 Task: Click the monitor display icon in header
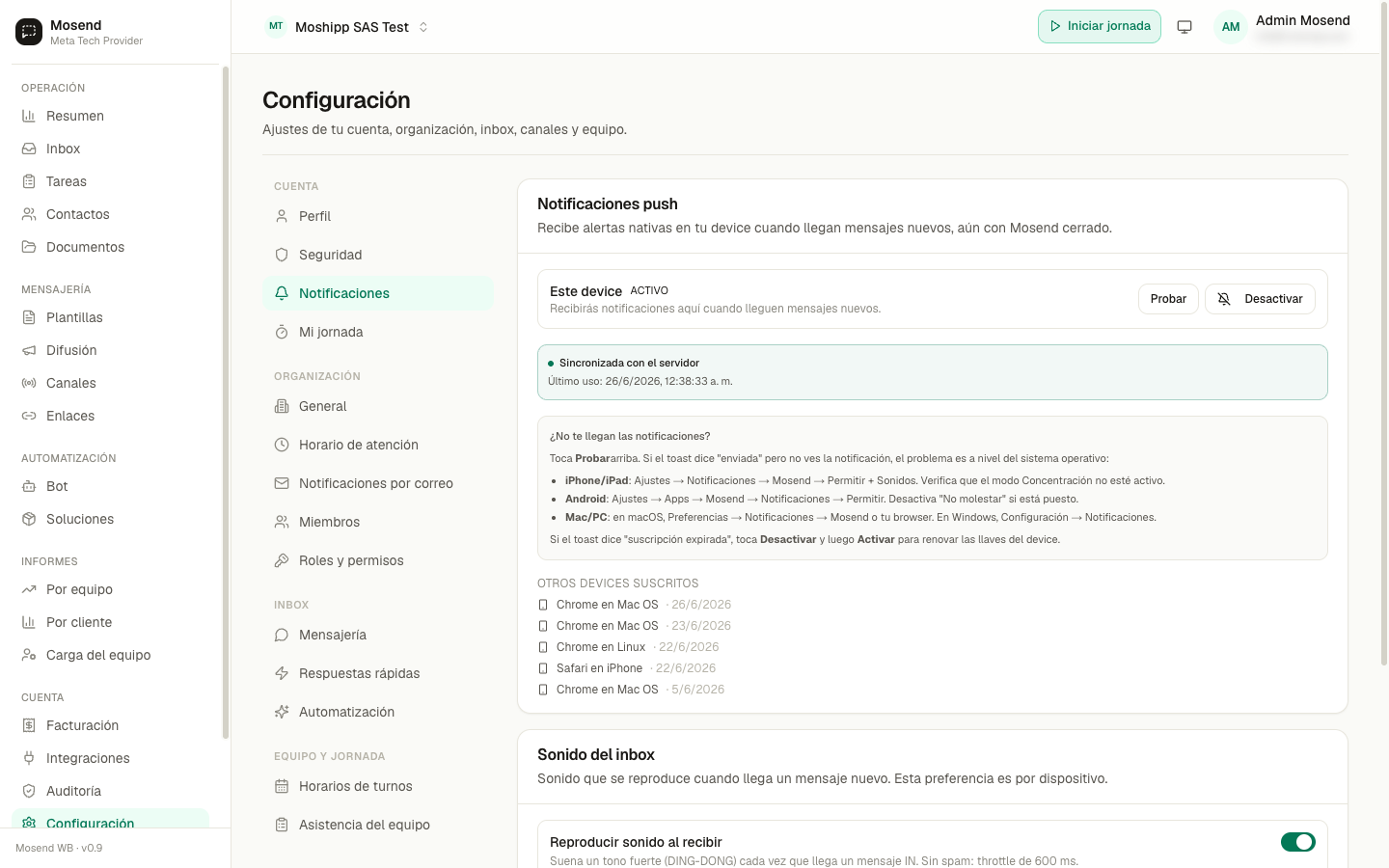tap(1185, 27)
